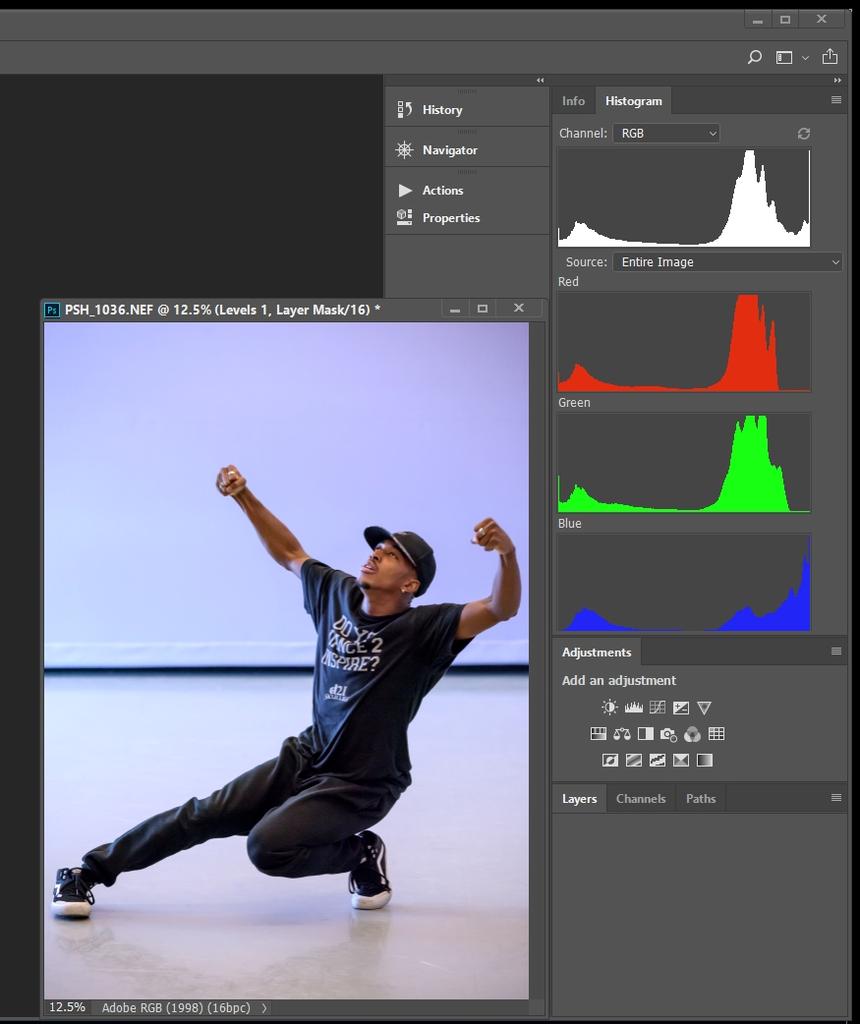Add a Curves adjustment layer
The image size is (860, 1024).
coord(657,707)
